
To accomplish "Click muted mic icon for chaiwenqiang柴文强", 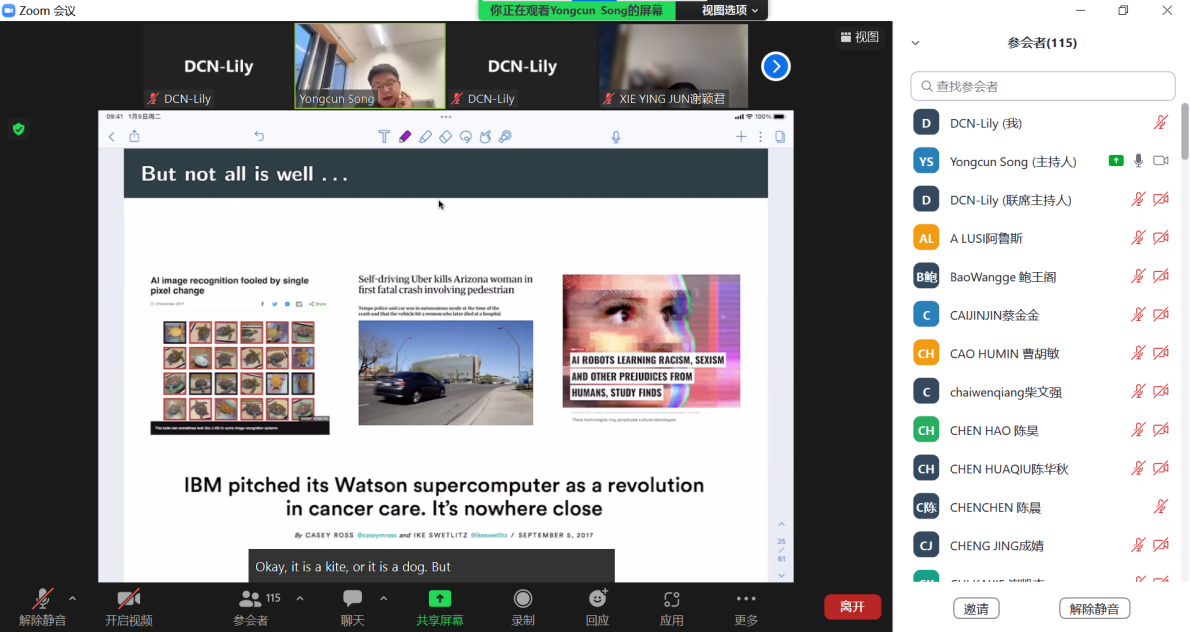I will [x=1138, y=391].
